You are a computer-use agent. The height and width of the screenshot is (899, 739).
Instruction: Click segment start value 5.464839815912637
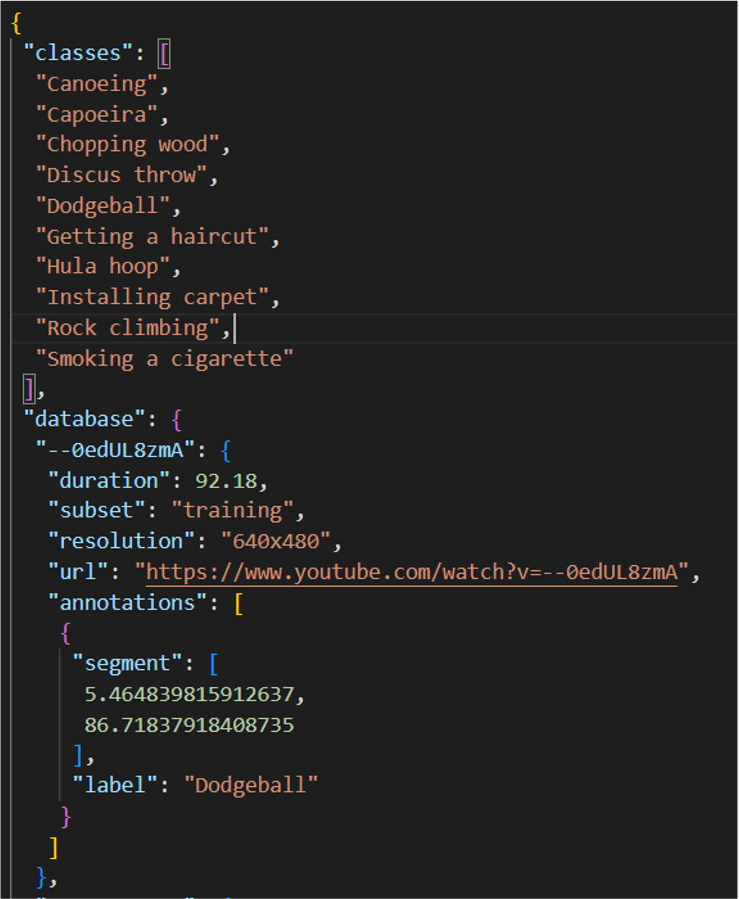pos(189,694)
